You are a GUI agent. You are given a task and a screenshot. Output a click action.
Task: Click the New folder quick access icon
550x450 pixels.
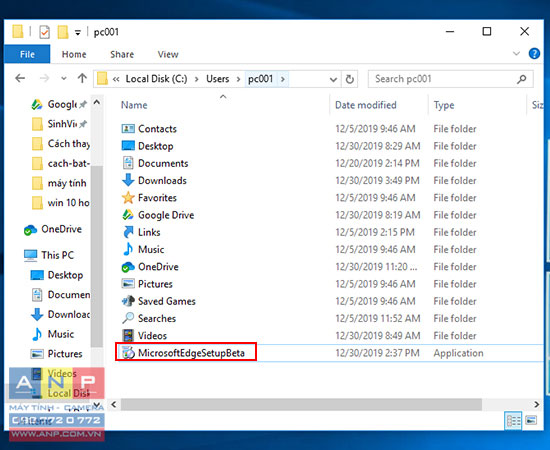tap(63, 32)
